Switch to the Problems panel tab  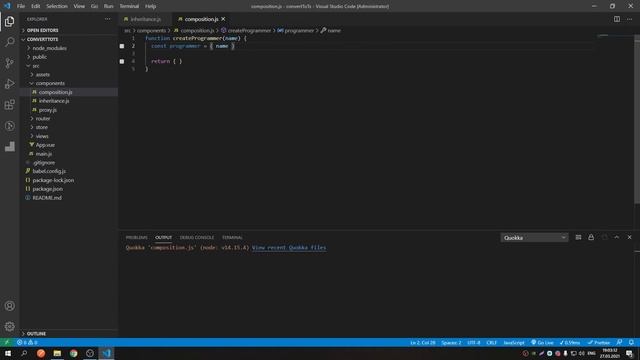pyautogui.click(x=136, y=238)
